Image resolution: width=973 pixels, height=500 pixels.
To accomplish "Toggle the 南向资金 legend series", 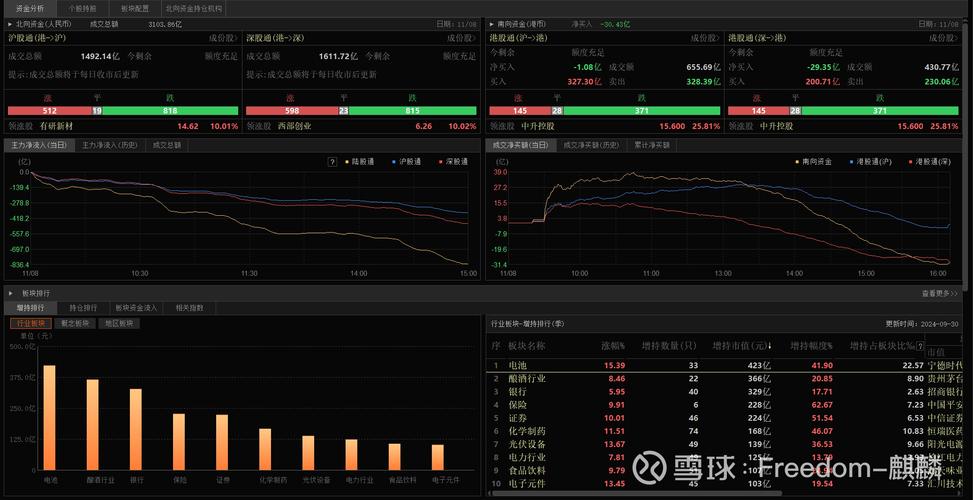I will tap(797, 161).
